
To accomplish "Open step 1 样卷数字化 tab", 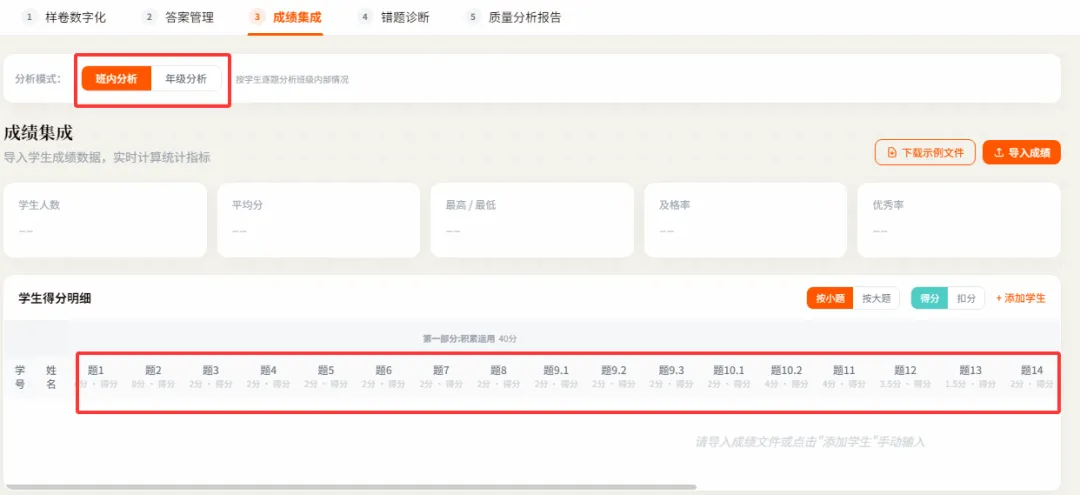I will click(x=63, y=17).
